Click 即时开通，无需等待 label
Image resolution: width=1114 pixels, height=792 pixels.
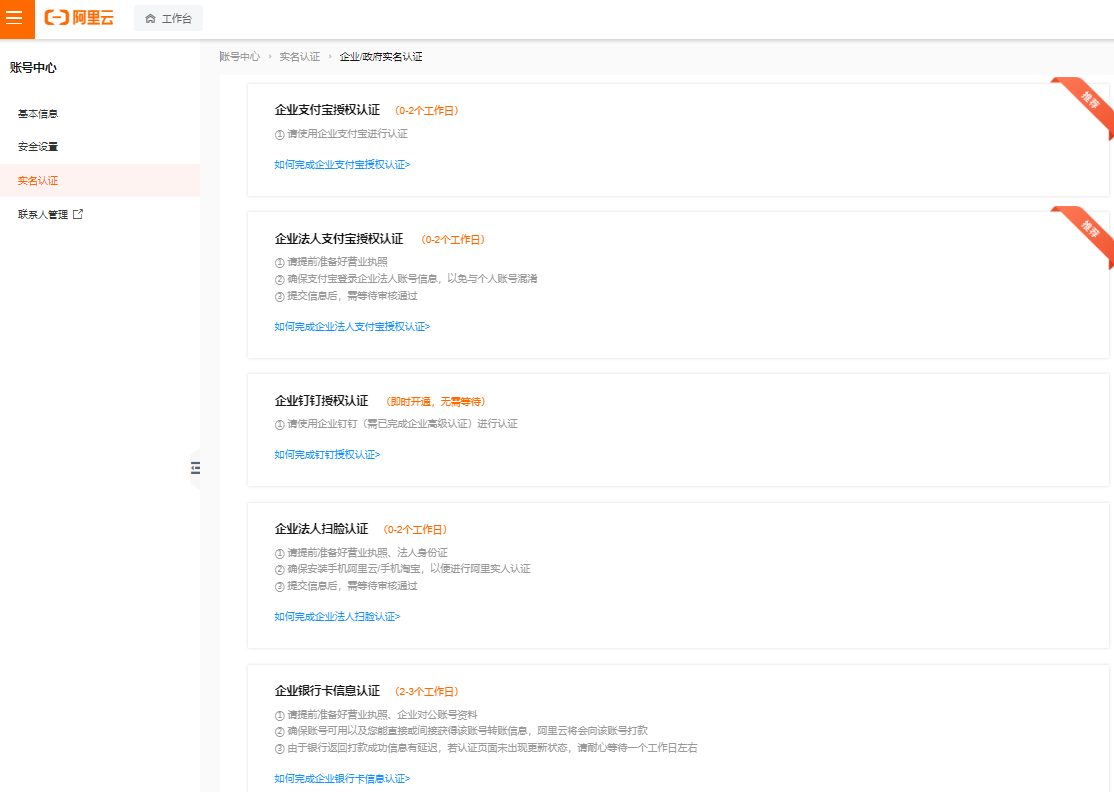[x=436, y=402]
